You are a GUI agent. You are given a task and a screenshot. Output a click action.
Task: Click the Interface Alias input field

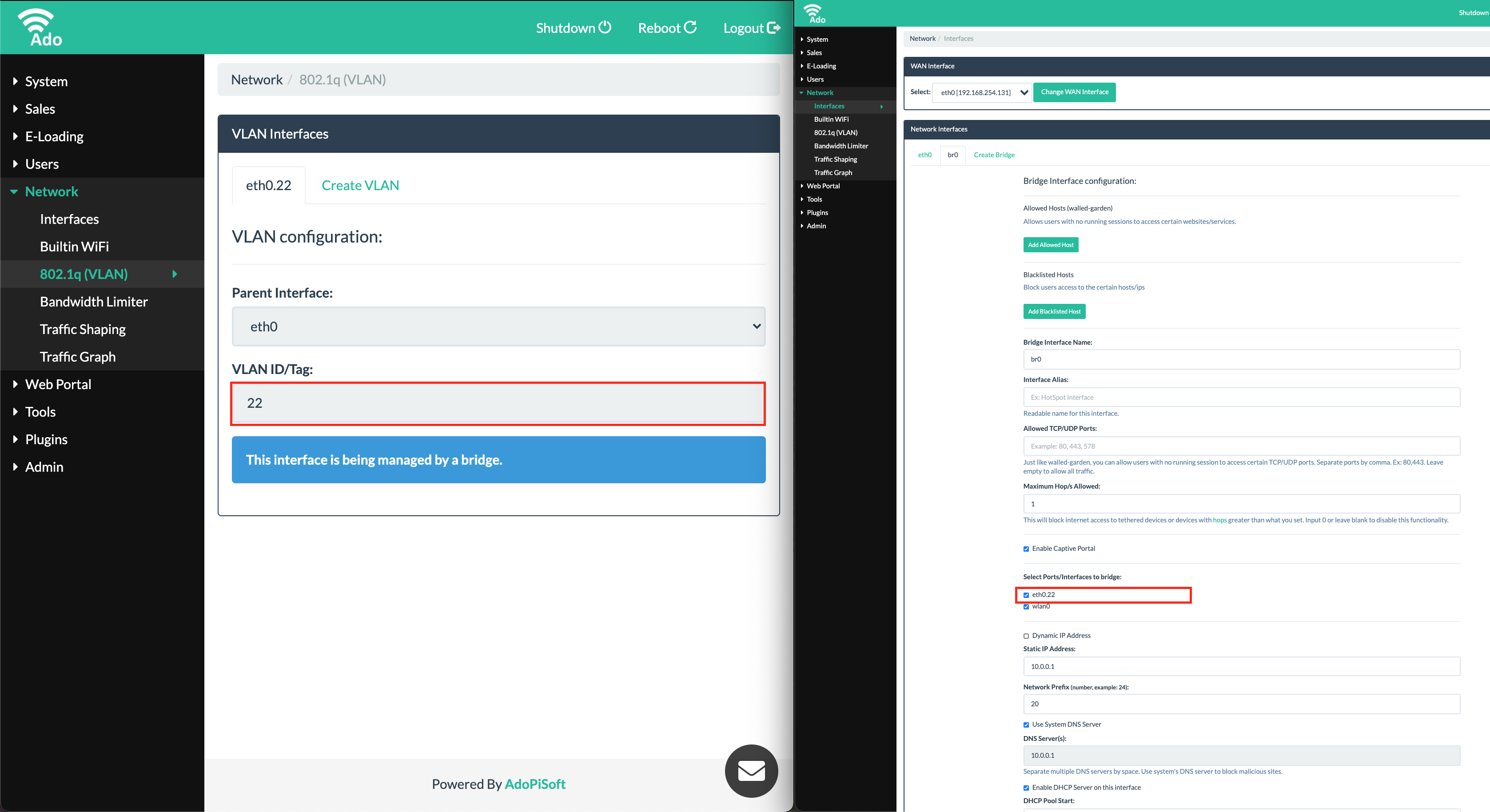(x=1241, y=397)
